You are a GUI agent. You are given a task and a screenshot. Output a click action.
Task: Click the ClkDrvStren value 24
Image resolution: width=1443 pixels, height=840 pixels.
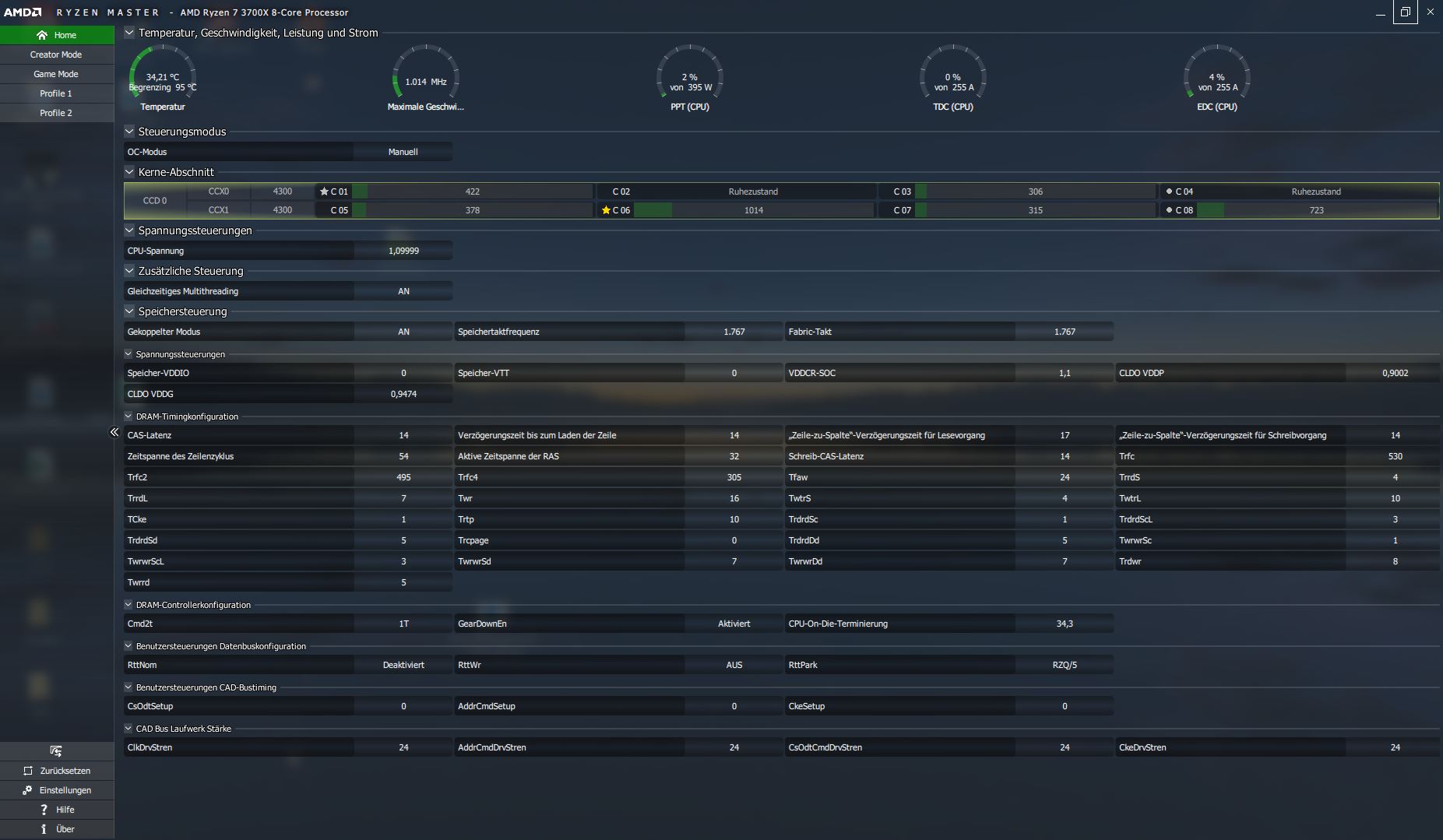click(x=403, y=747)
